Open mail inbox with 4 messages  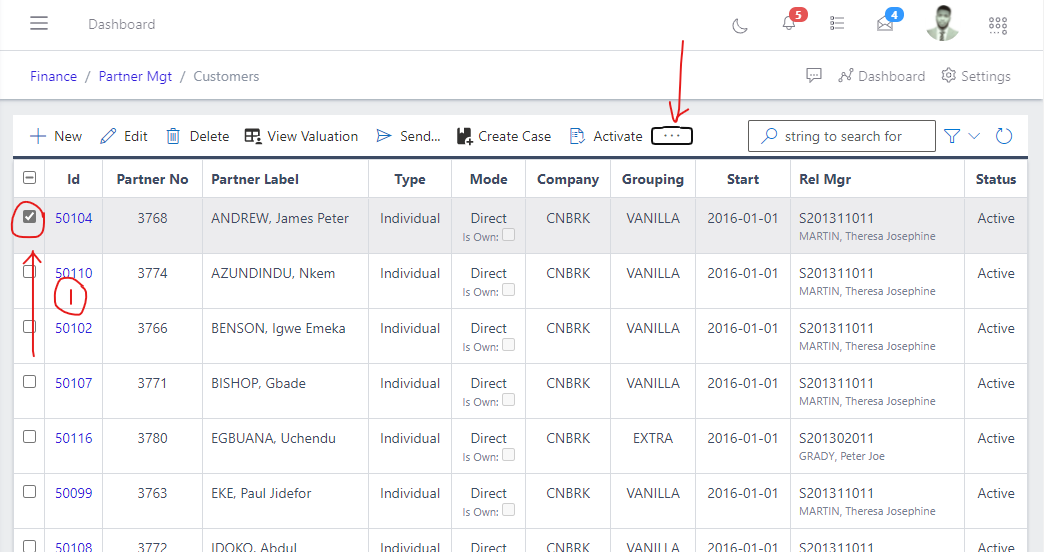pos(885,25)
